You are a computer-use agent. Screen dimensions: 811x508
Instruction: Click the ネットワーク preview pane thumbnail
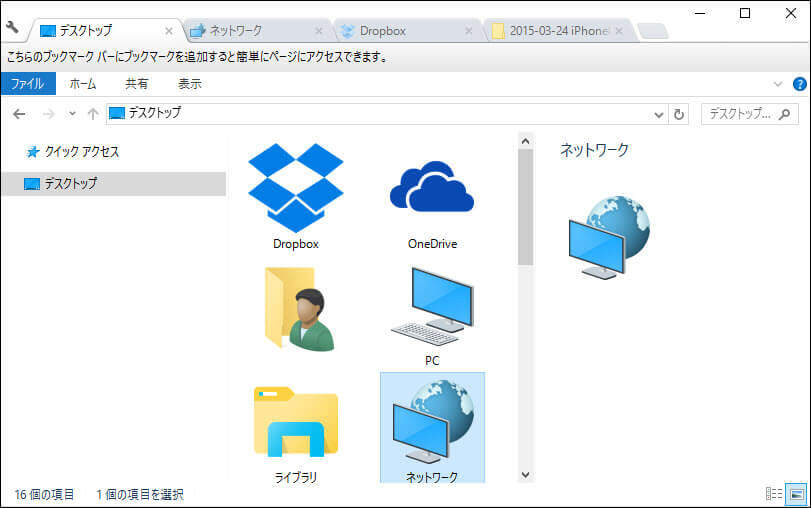pyautogui.click(x=609, y=237)
